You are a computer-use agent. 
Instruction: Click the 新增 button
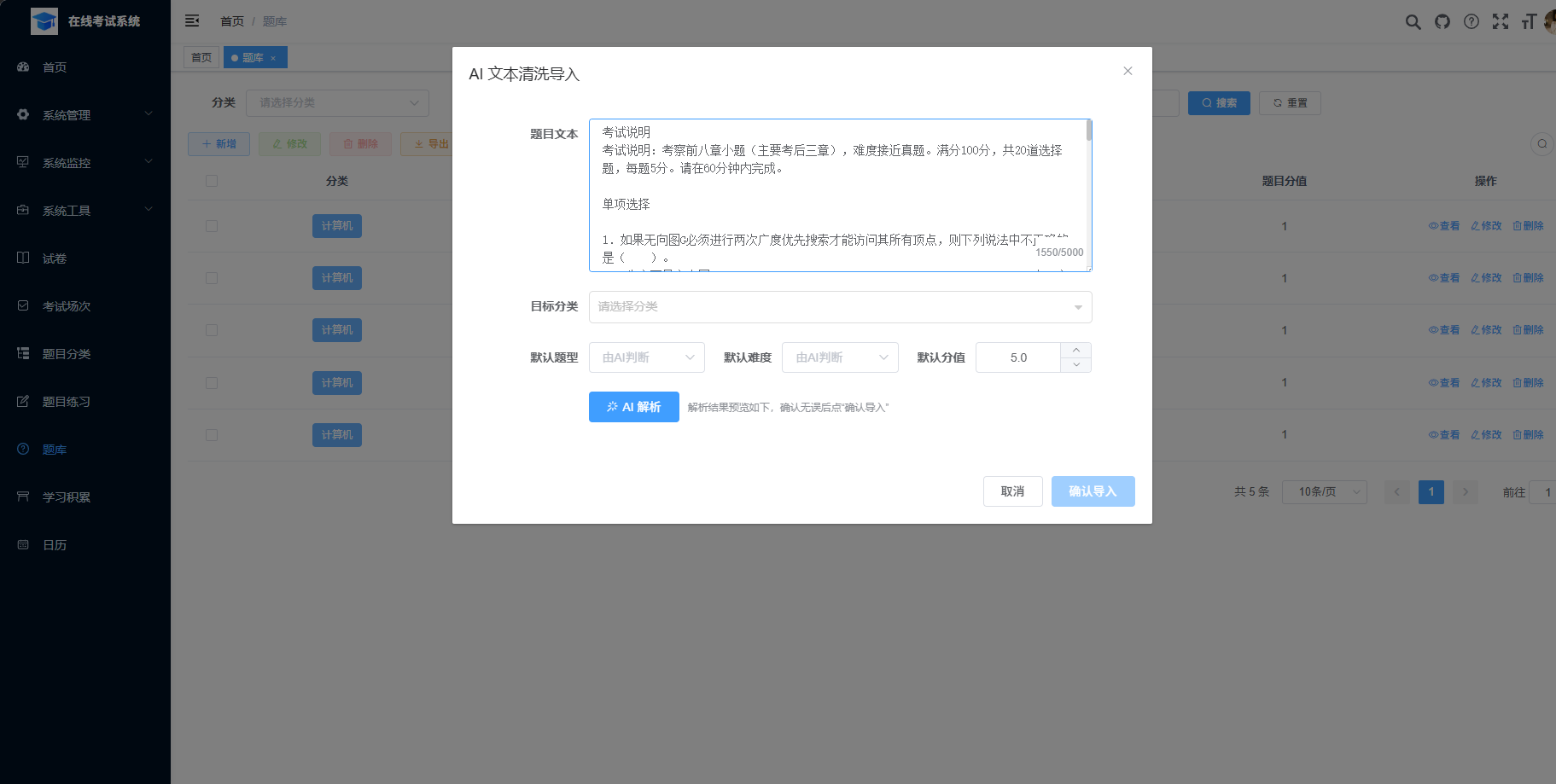(x=219, y=144)
